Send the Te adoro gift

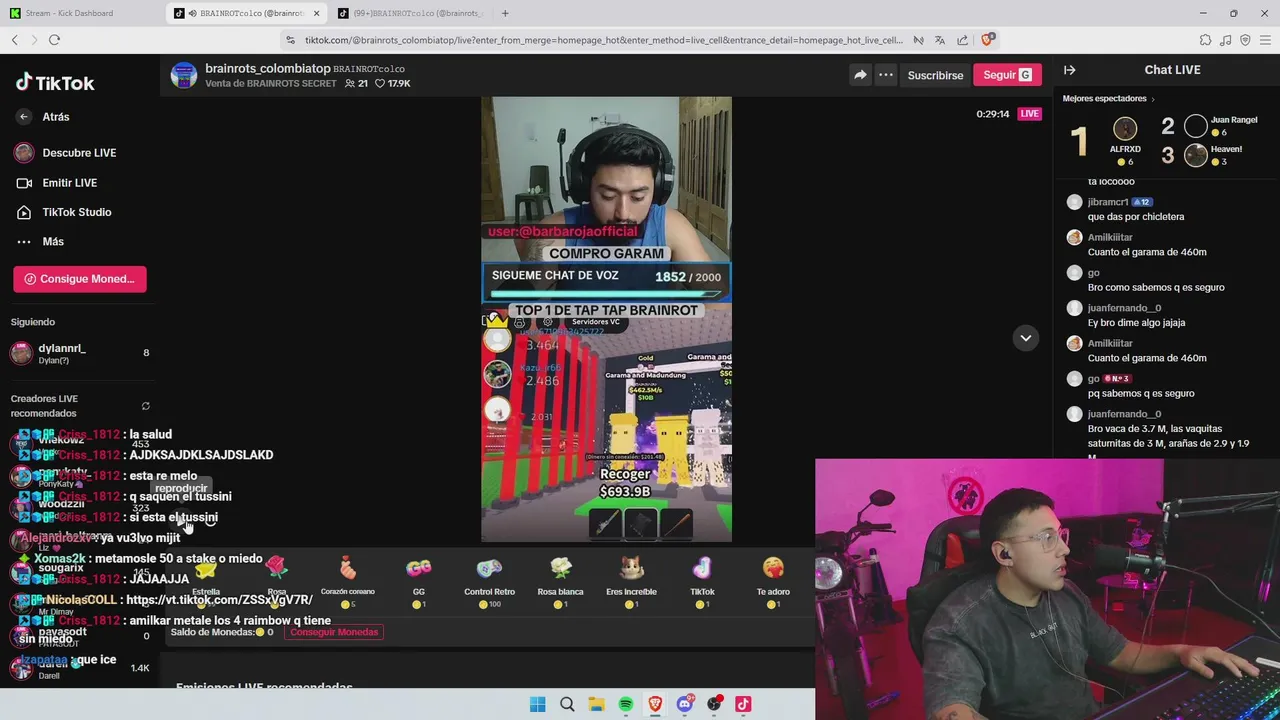pos(773,580)
